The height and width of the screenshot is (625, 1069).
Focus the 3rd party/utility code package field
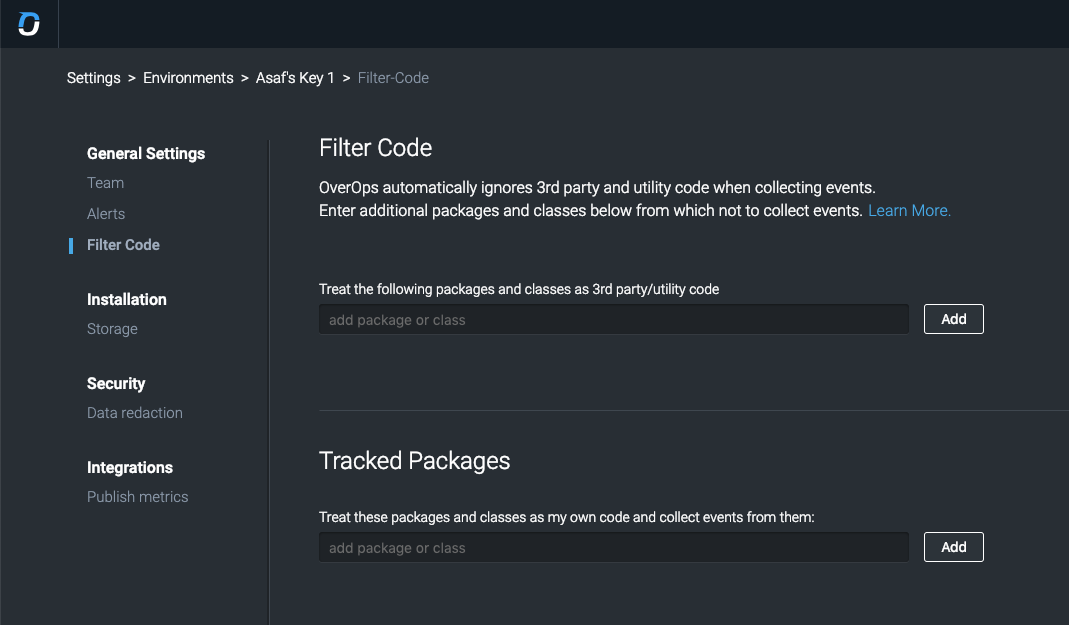(613, 320)
